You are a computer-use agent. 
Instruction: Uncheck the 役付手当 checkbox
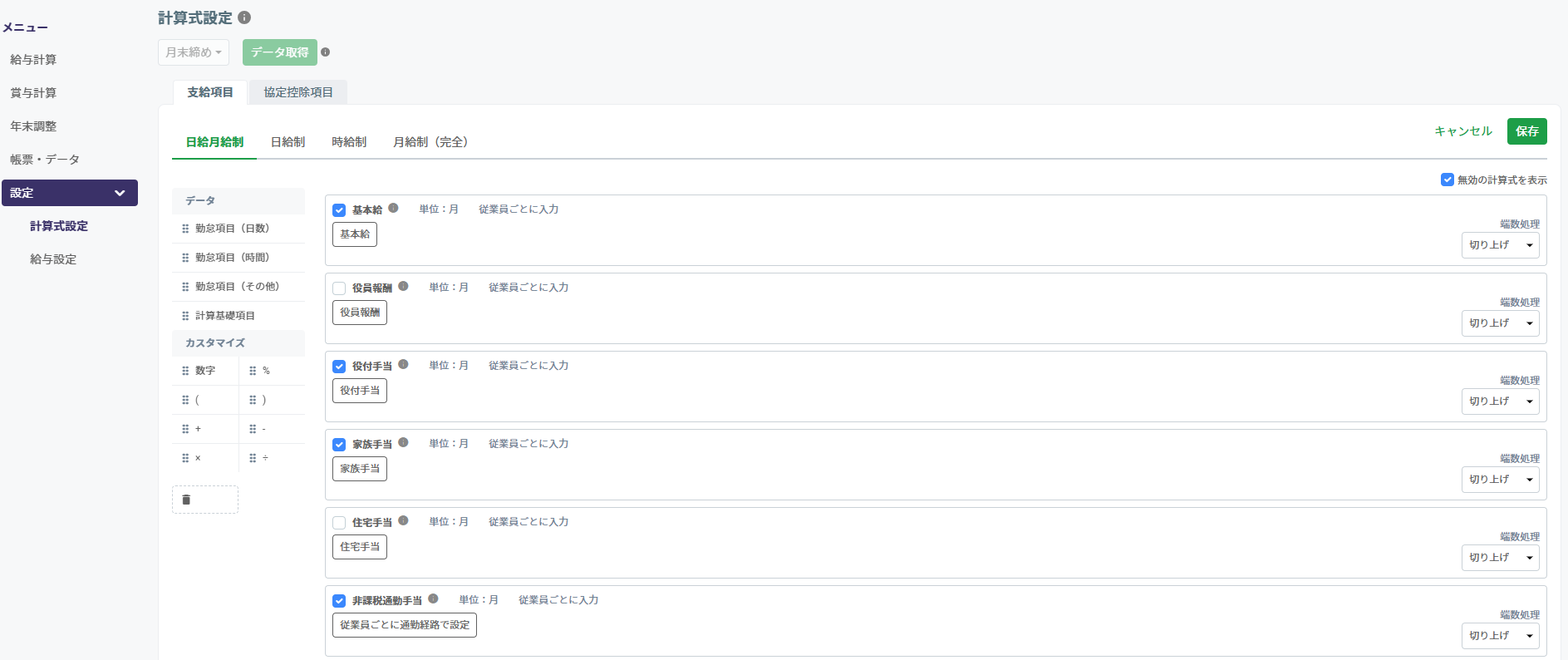[x=339, y=367]
